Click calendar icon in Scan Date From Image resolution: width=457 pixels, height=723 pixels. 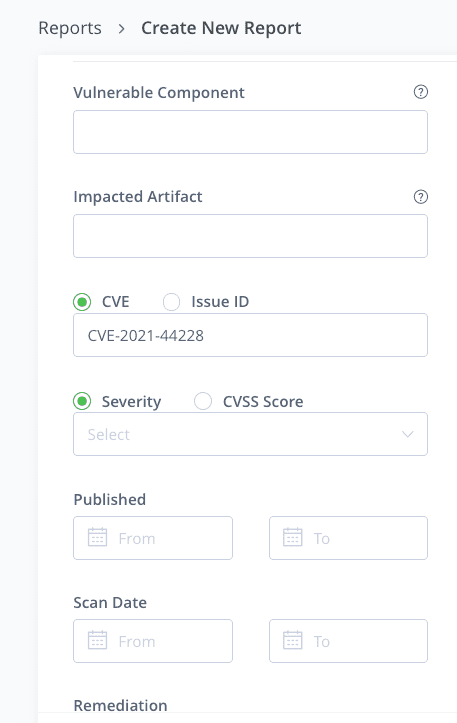pyautogui.click(x=97, y=640)
